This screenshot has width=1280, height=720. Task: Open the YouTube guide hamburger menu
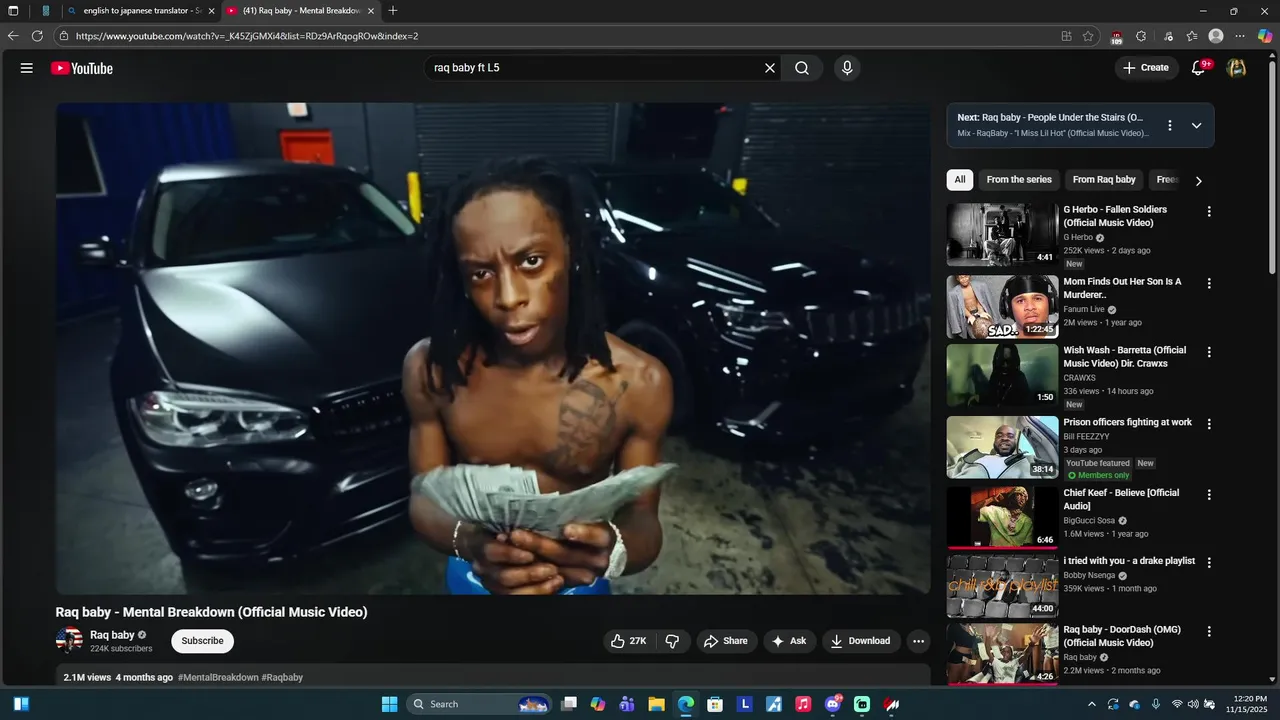click(x=27, y=68)
